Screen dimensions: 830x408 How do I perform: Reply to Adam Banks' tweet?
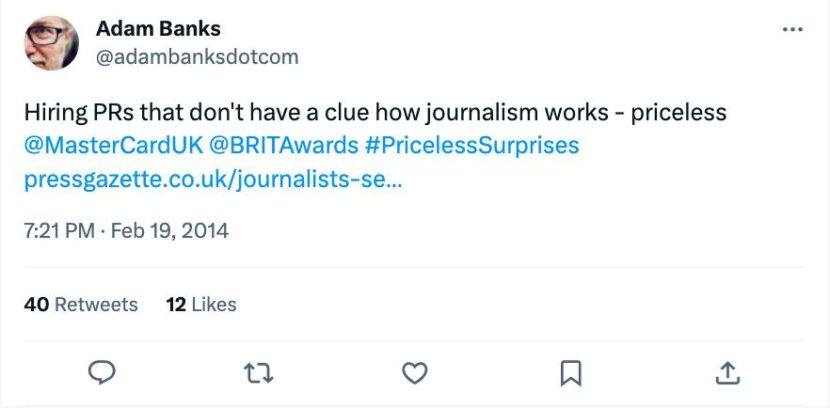tap(103, 373)
